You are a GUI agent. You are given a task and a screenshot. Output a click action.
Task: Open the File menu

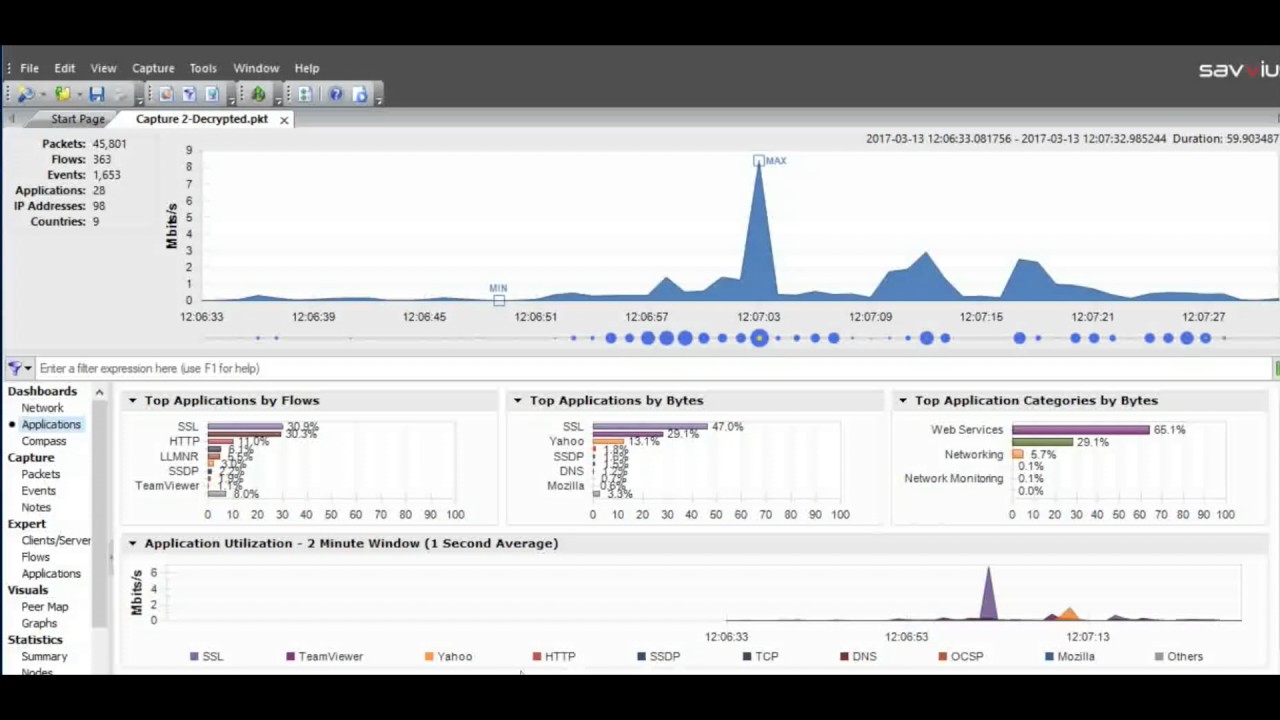point(29,68)
